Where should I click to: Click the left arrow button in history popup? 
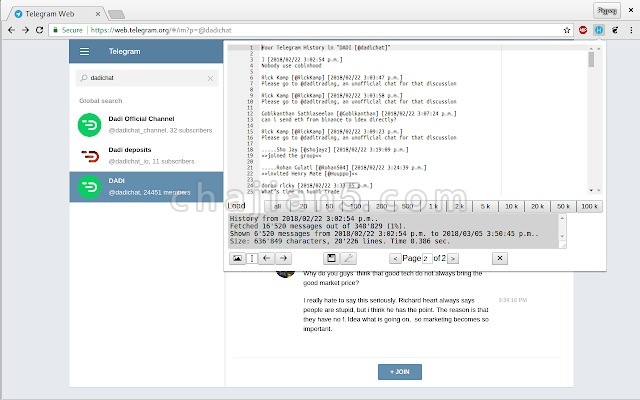pos(267,258)
